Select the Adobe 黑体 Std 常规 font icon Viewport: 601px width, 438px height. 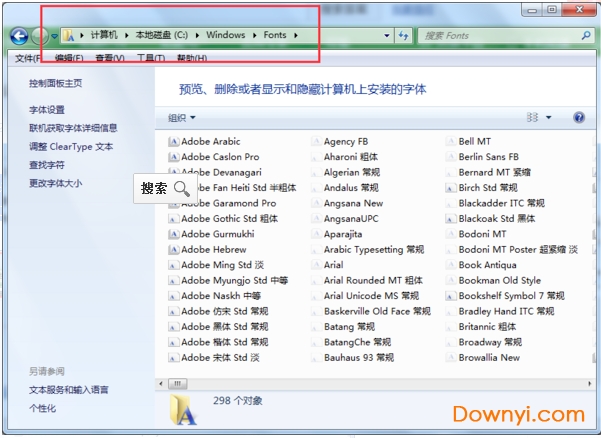(174, 327)
